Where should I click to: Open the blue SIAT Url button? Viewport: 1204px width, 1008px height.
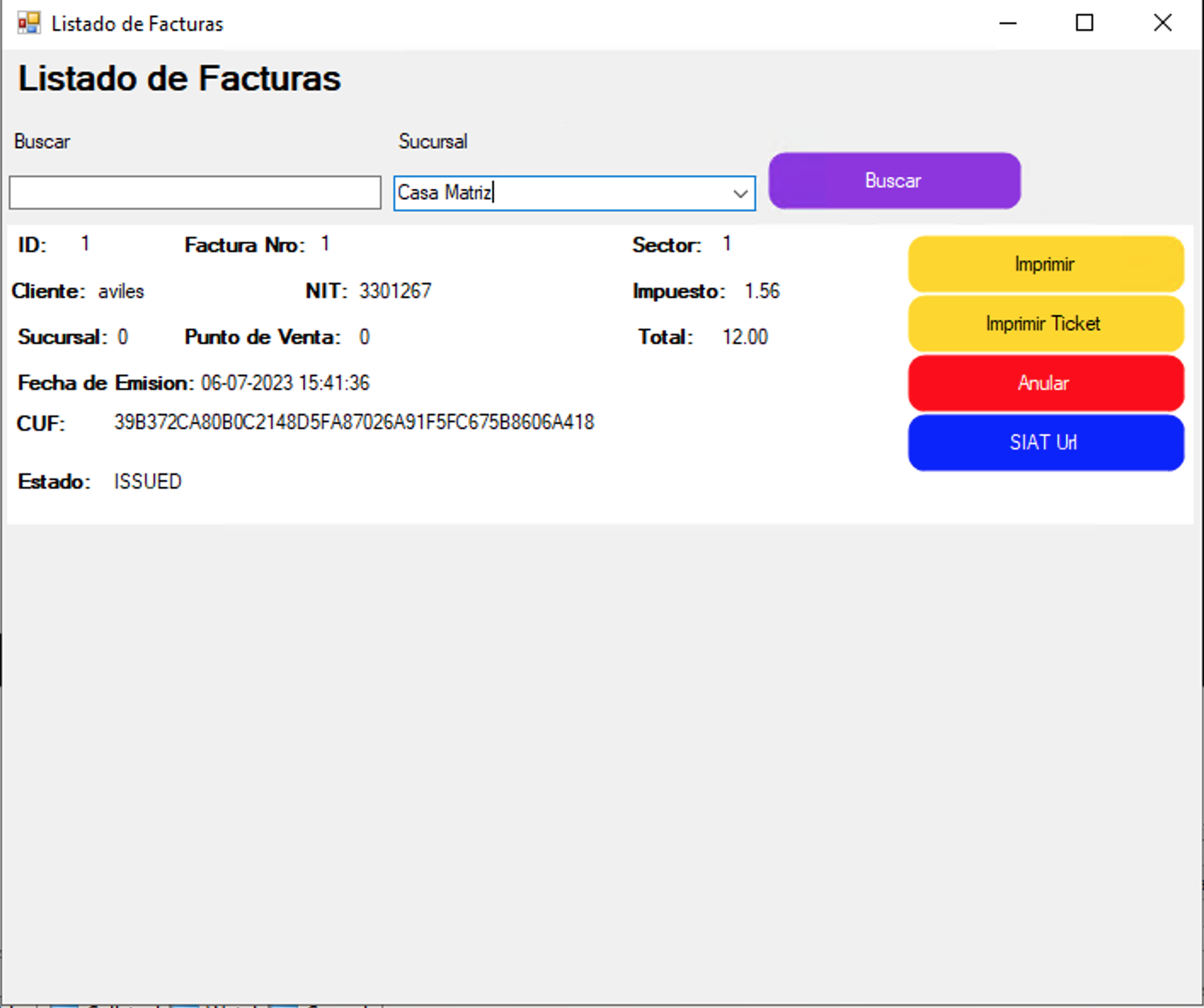[x=1045, y=443]
